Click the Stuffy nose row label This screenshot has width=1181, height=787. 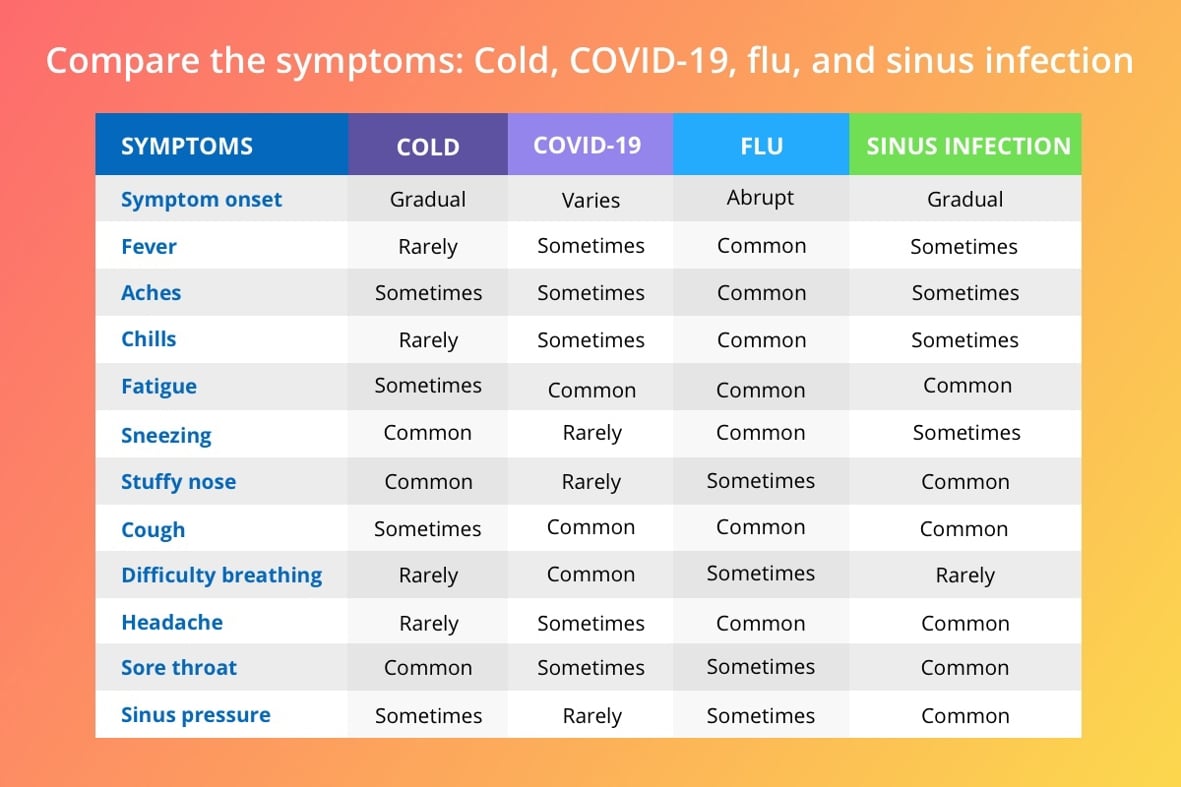tap(179, 482)
